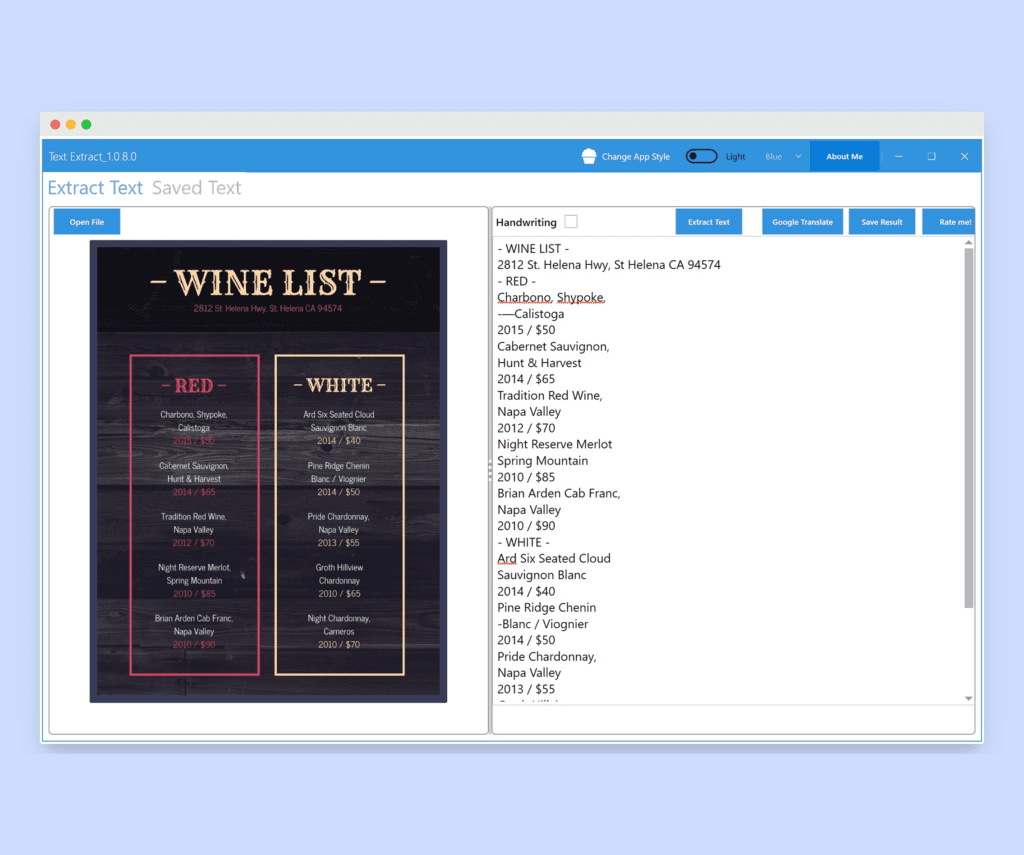1024x855 pixels.
Task: Select the Extract Text tab heading
Action: pyautogui.click(x=95, y=188)
